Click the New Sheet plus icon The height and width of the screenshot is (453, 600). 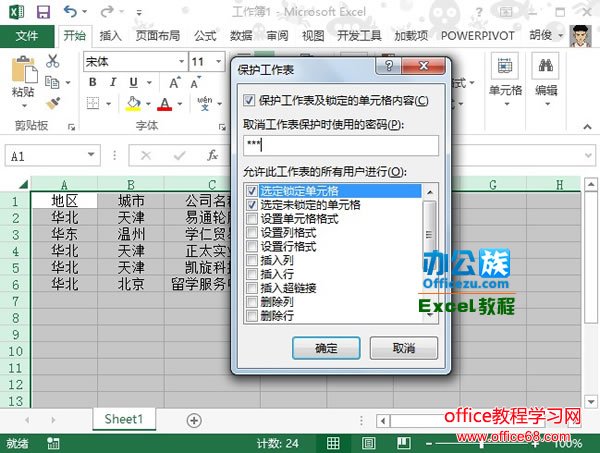coord(194,420)
